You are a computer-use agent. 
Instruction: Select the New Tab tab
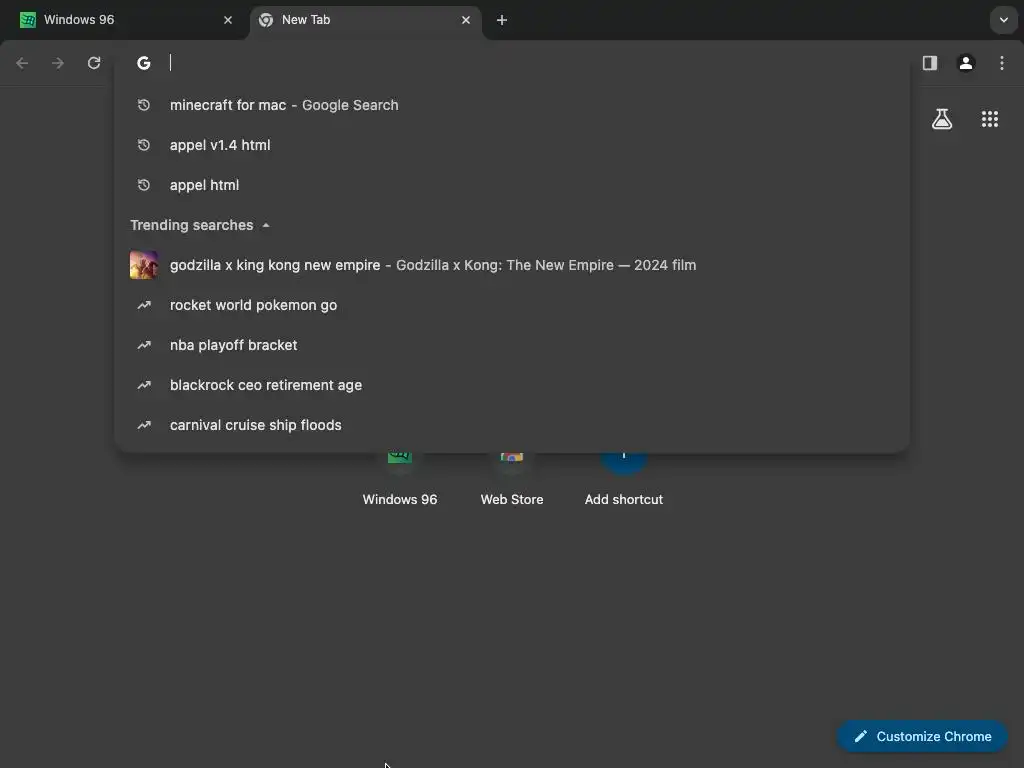[x=366, y=20]
